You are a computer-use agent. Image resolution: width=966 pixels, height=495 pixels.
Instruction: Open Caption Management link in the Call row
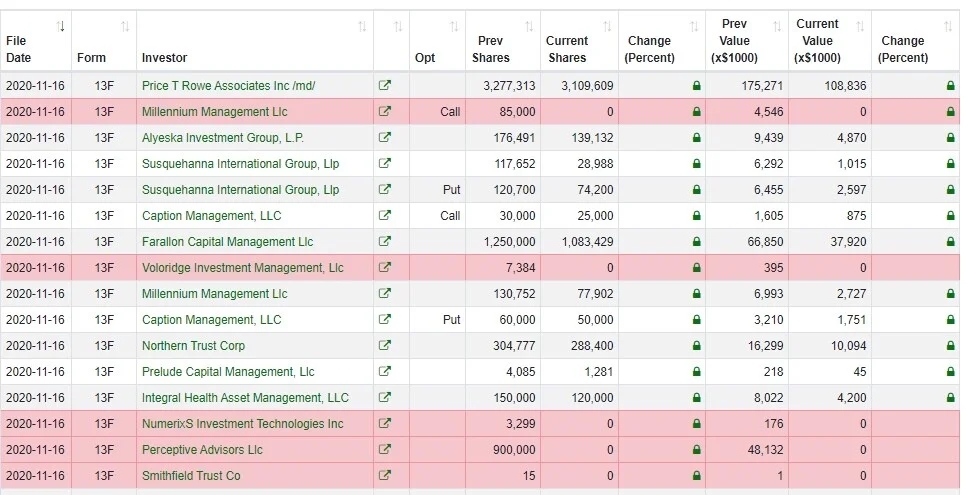211,216
